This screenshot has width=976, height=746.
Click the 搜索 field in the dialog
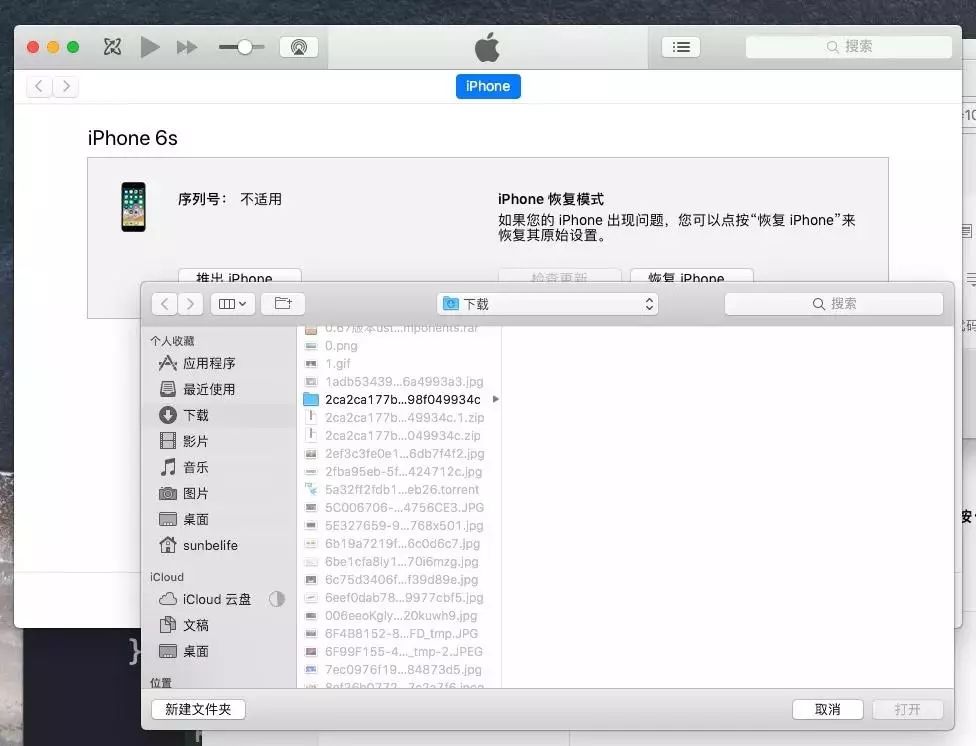833,303
